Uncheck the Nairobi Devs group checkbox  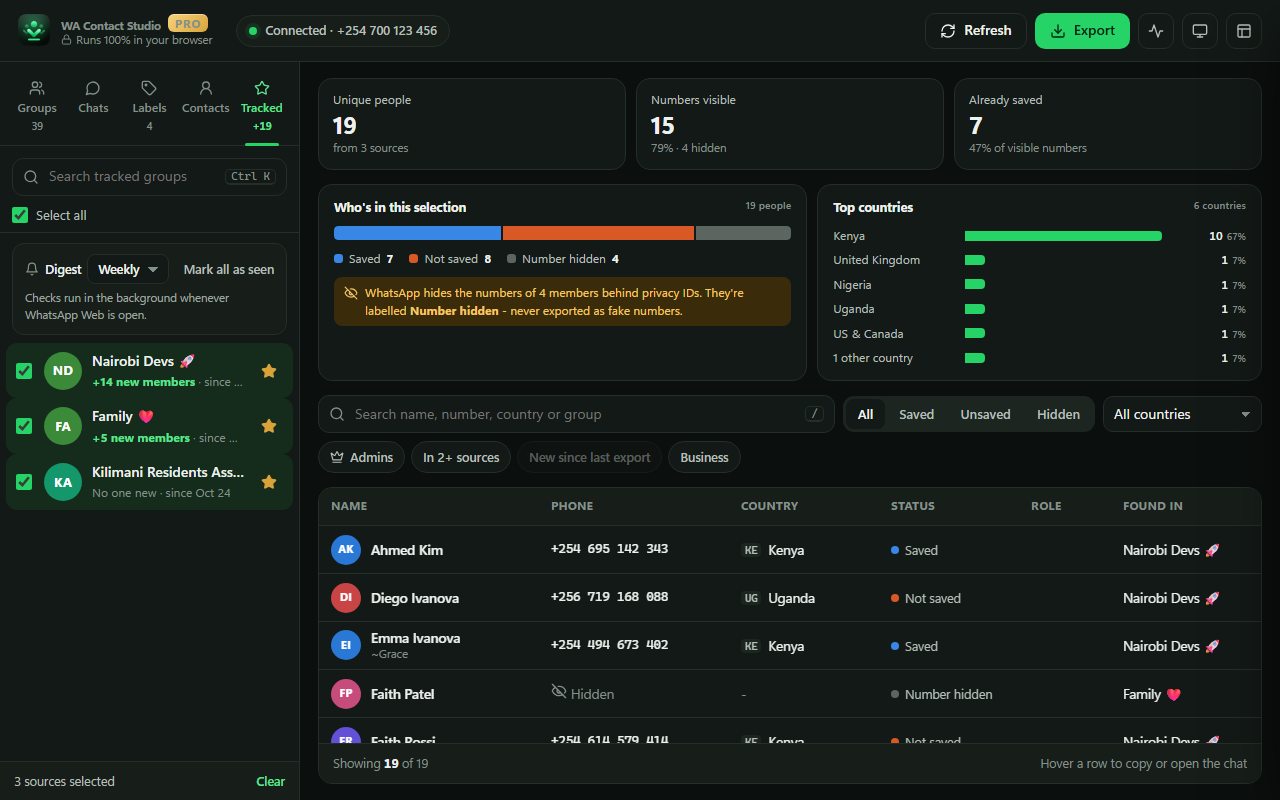tap(24, 371)
